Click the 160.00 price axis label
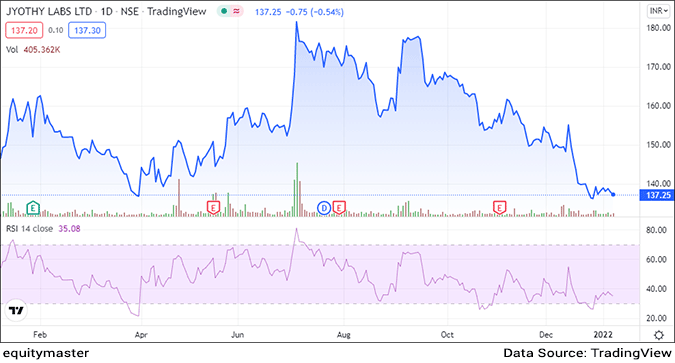 click(659, 105)
